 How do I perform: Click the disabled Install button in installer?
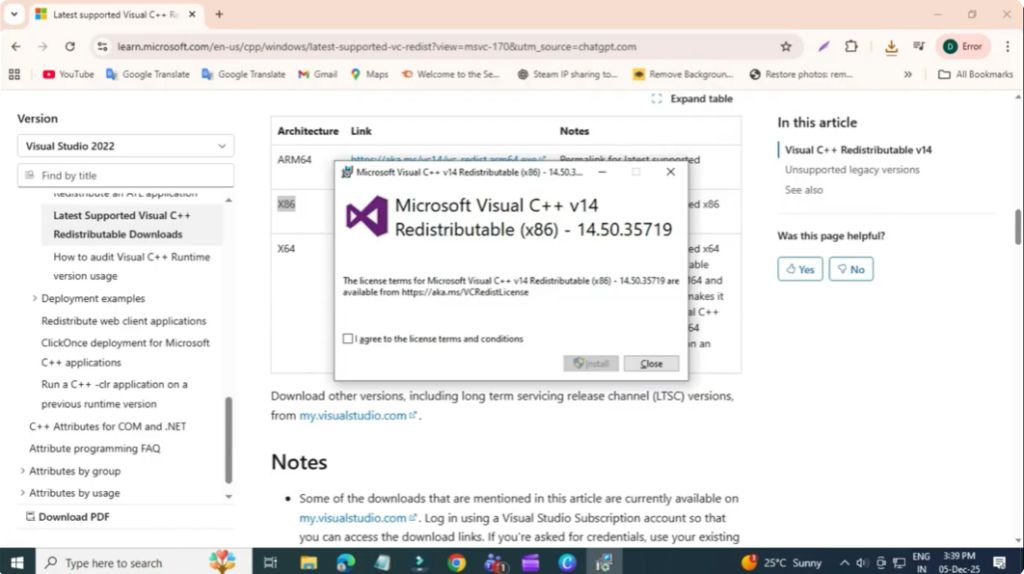591,364
